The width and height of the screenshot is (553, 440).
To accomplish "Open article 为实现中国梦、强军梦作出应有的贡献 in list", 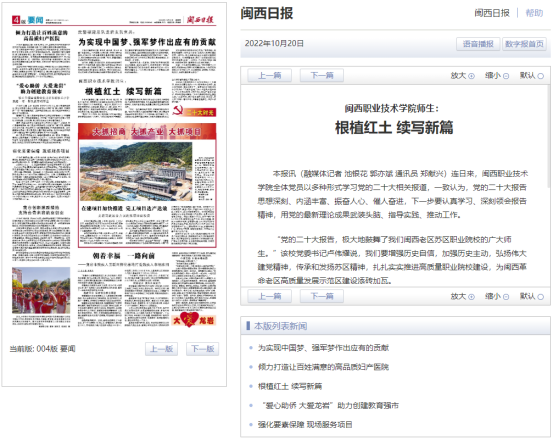I will coord(323,348).
